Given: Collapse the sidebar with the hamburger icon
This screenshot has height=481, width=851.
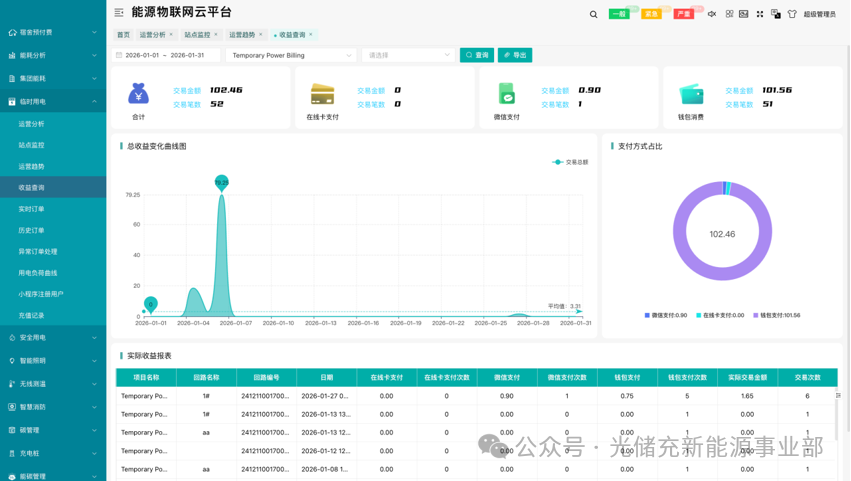Looking at the screenshot, I should 119,13.
